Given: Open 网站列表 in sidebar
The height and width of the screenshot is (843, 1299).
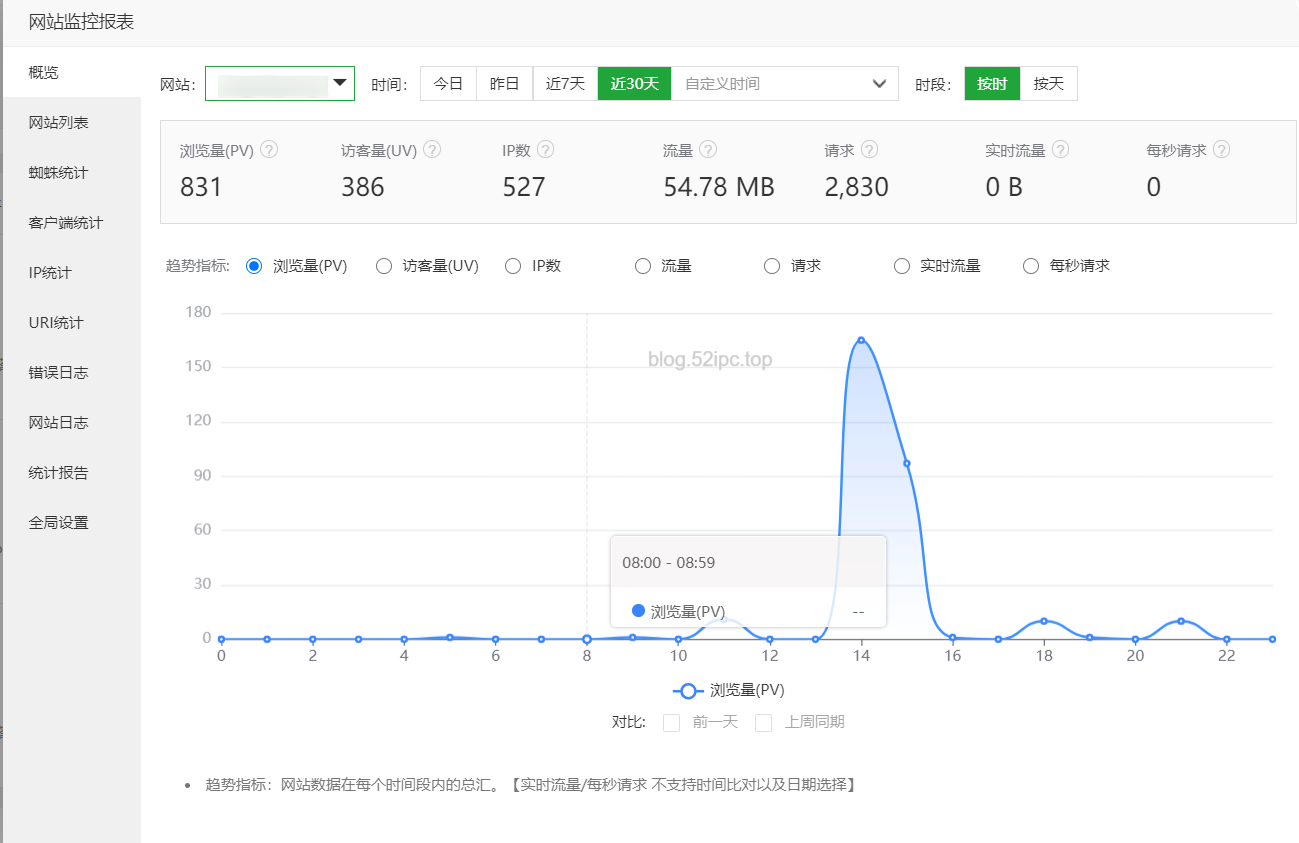Looking at the screenshot, I should pos(71,123).
